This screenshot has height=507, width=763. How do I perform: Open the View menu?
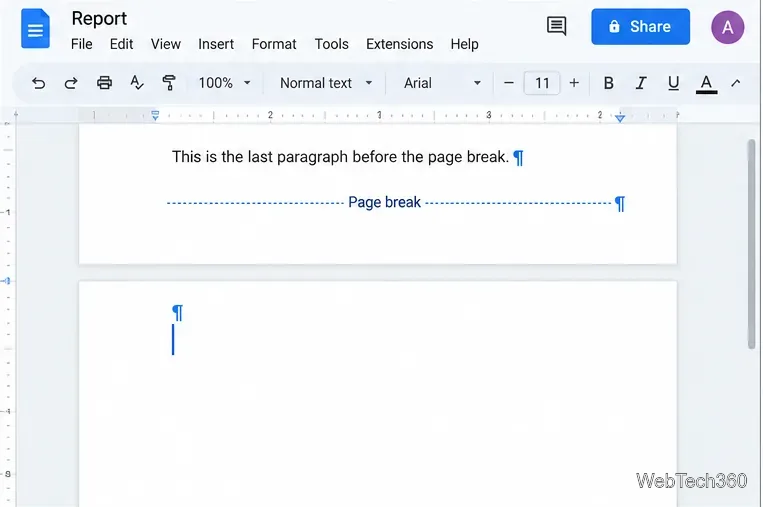[165, 44]
